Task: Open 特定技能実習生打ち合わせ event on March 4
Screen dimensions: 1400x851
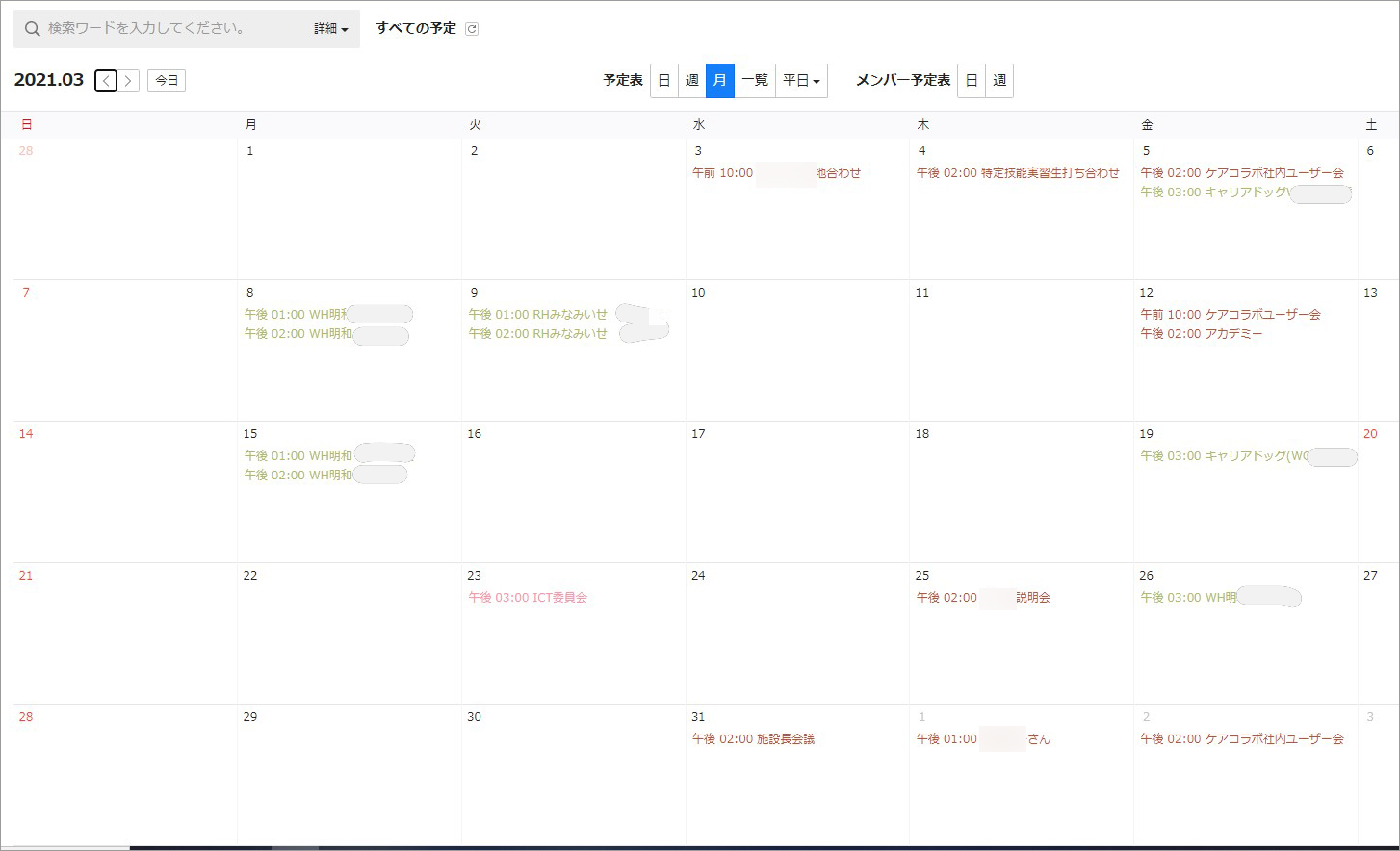Action: tap(1018, 173)
